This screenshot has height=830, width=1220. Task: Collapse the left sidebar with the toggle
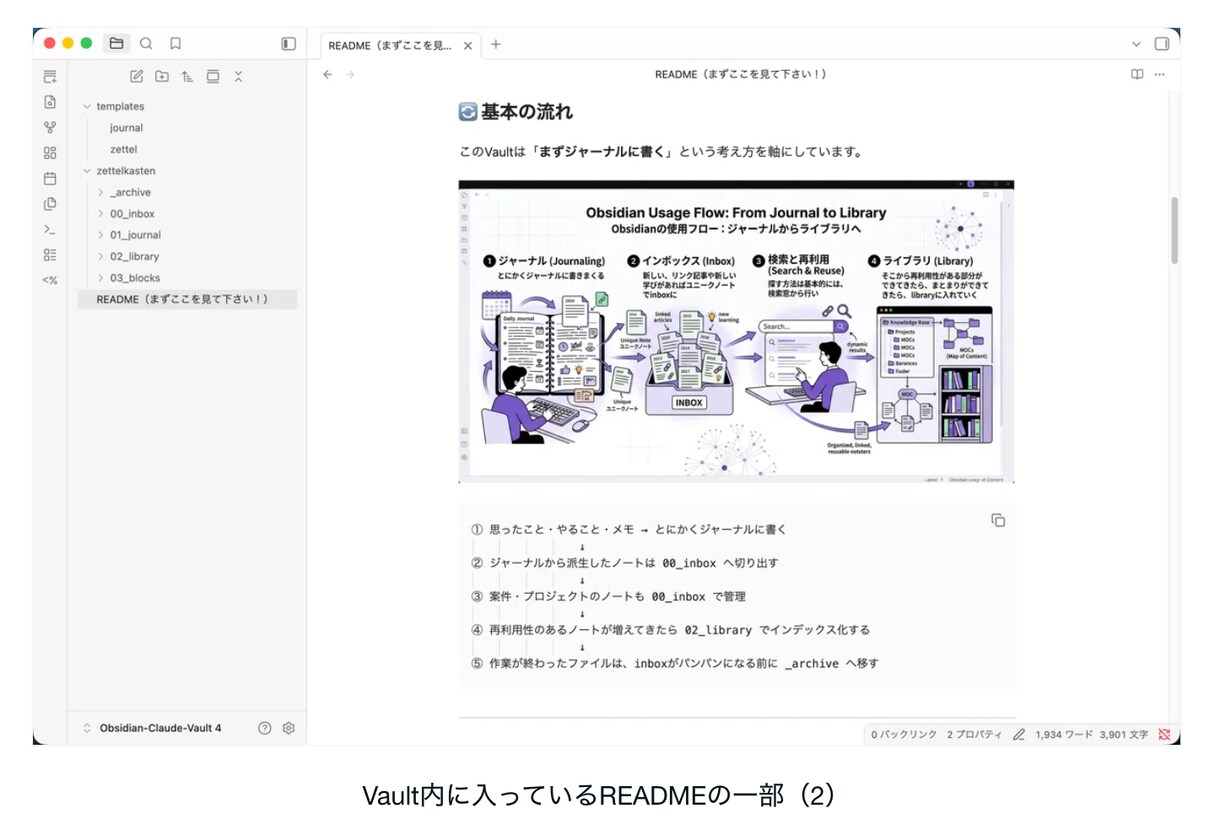point(288,44)
